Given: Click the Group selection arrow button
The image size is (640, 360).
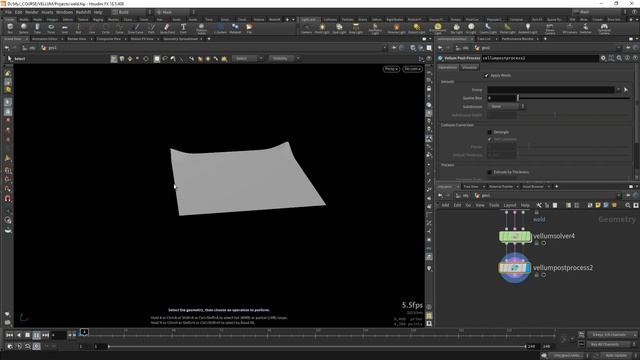Looking at the screenshot, I should pos(626,90).
